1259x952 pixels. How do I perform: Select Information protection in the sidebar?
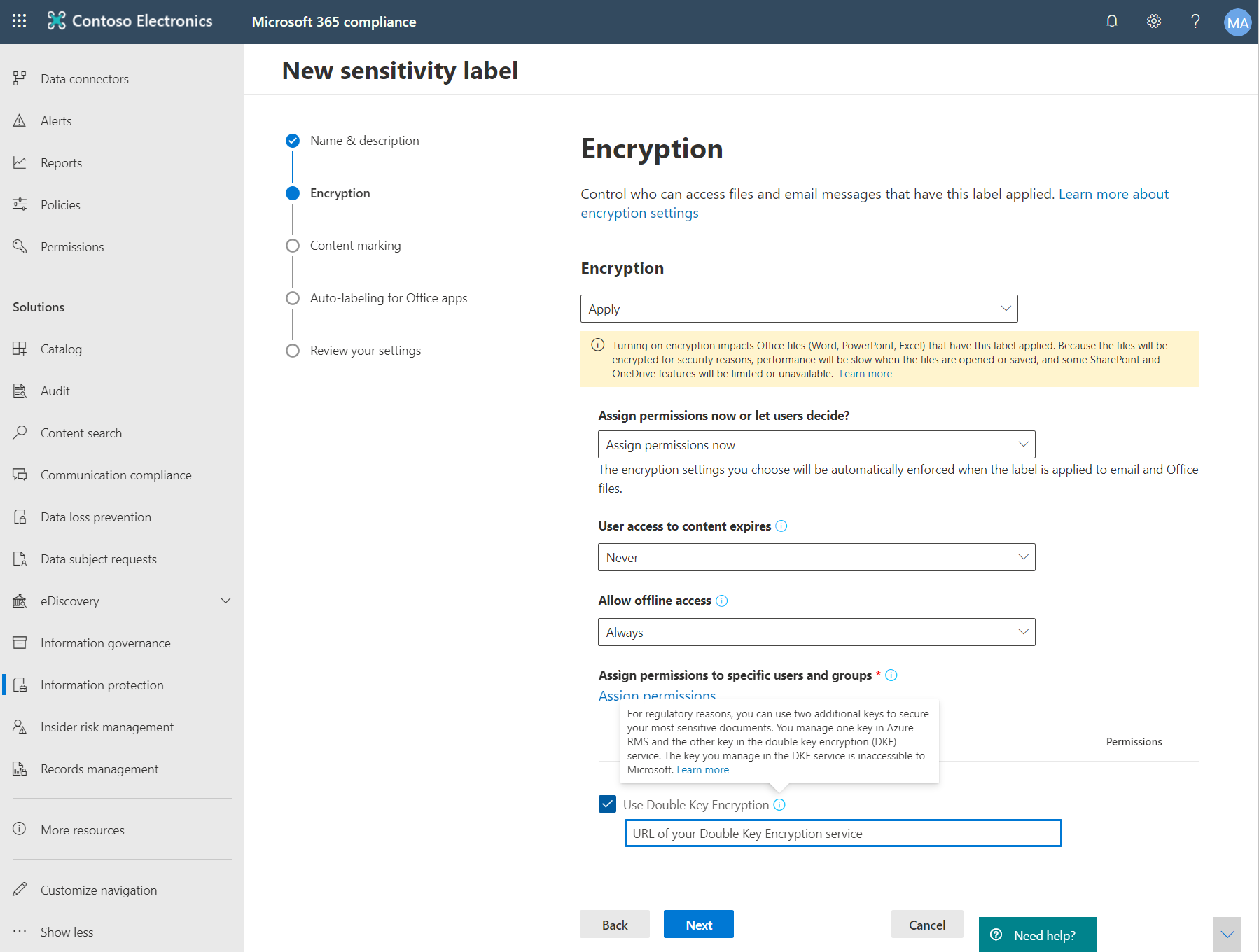102,685
